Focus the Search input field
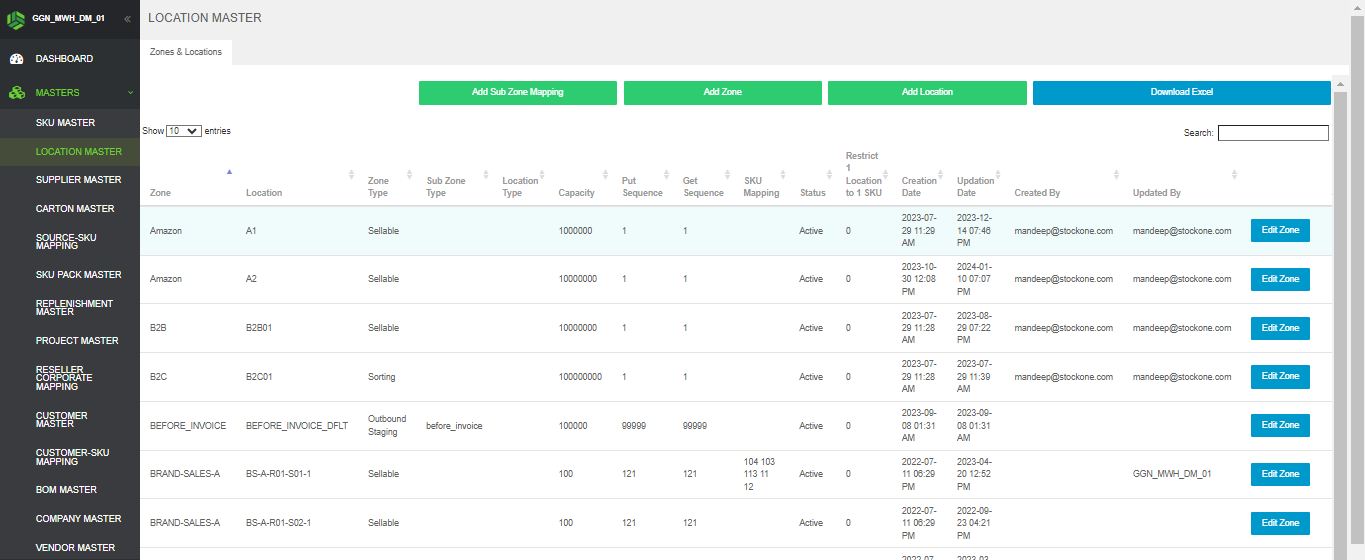Screen dimensions: 1365x560 pos(1272,133)
